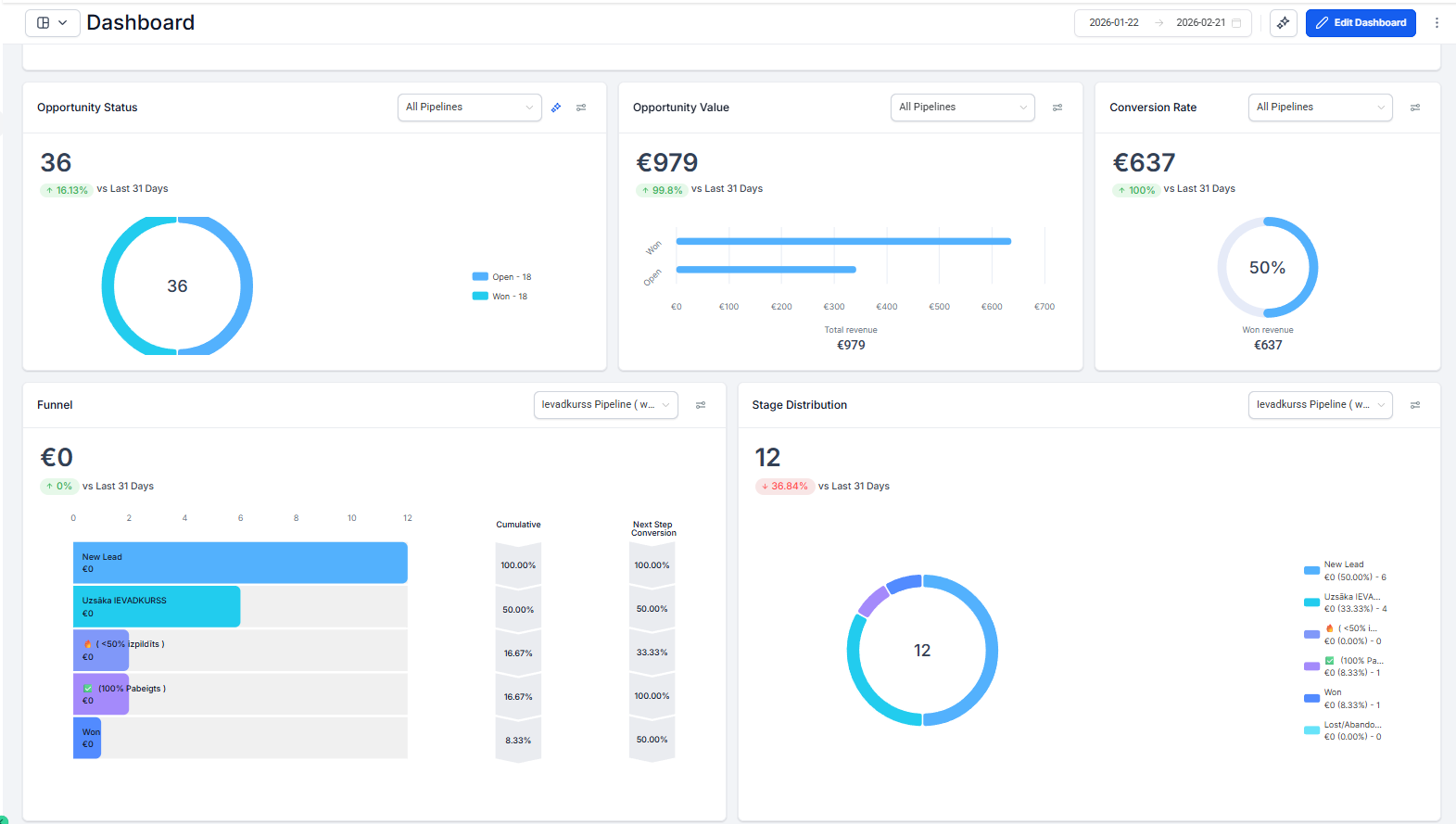Click the Won revenue €637 label
The height and width of the screenshot is (824, 1456).
pos(1268,338)
